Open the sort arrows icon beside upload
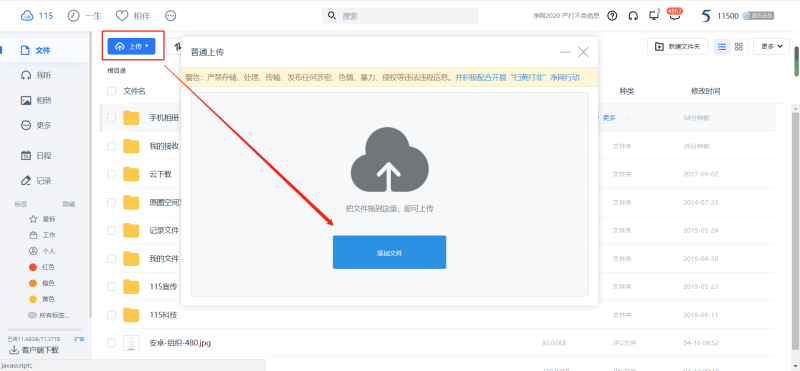 [x=177, y=46]
